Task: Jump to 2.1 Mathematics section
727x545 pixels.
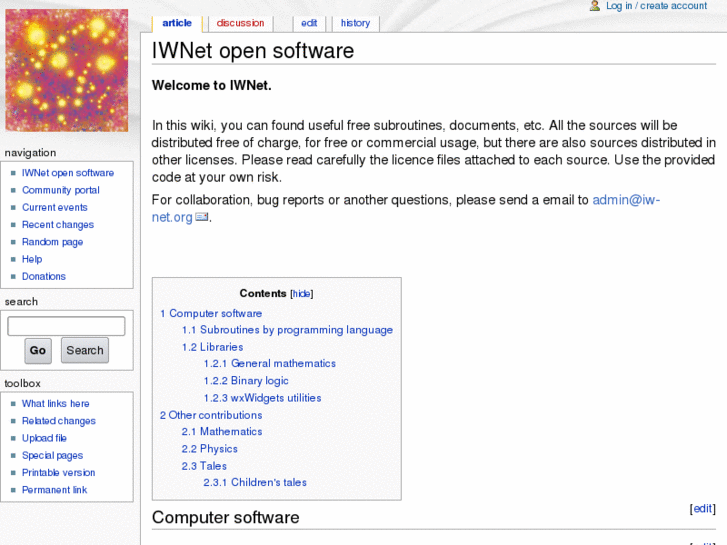Action: [x=222, y=431]
